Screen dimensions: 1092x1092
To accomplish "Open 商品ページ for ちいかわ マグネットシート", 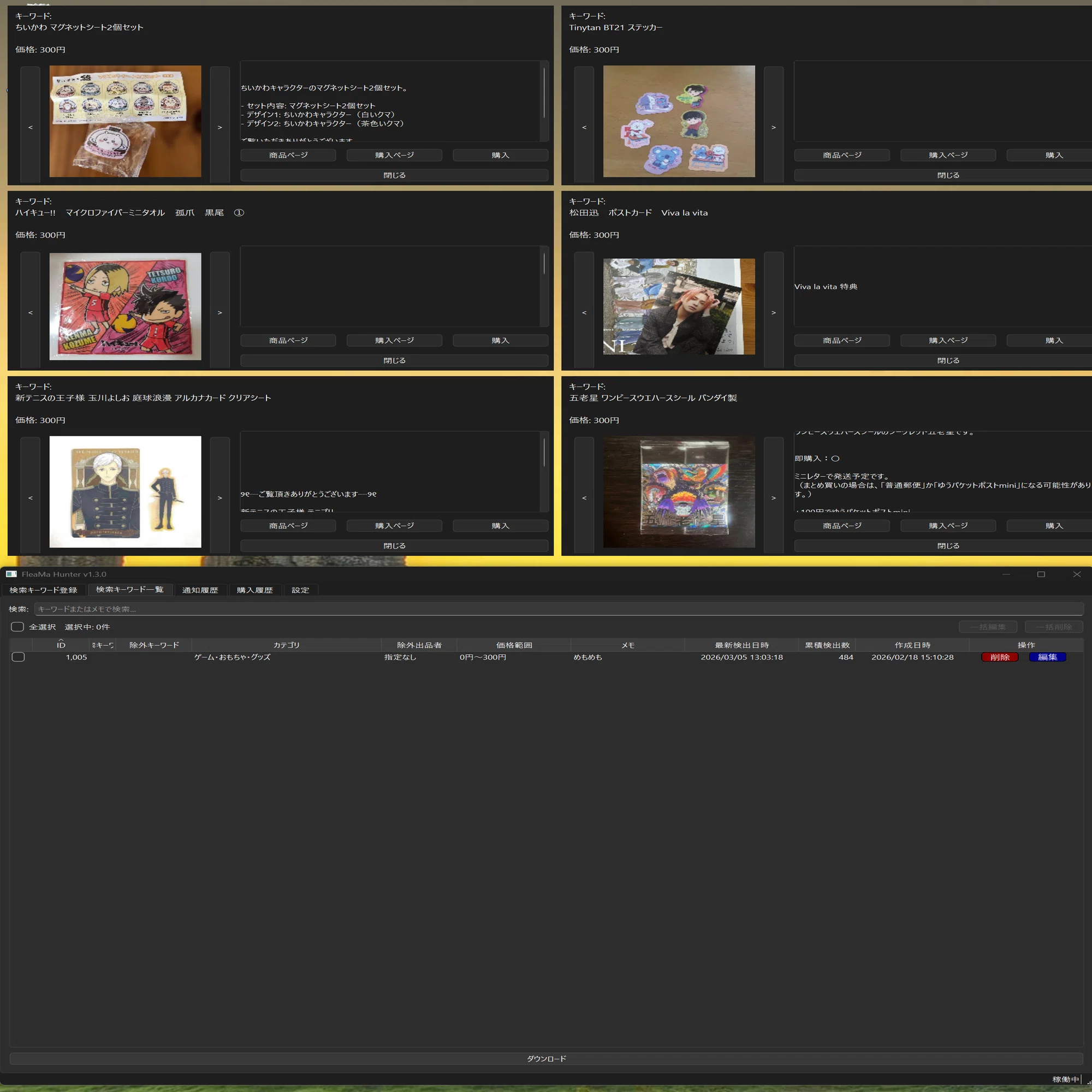I will tap(288, 155).
